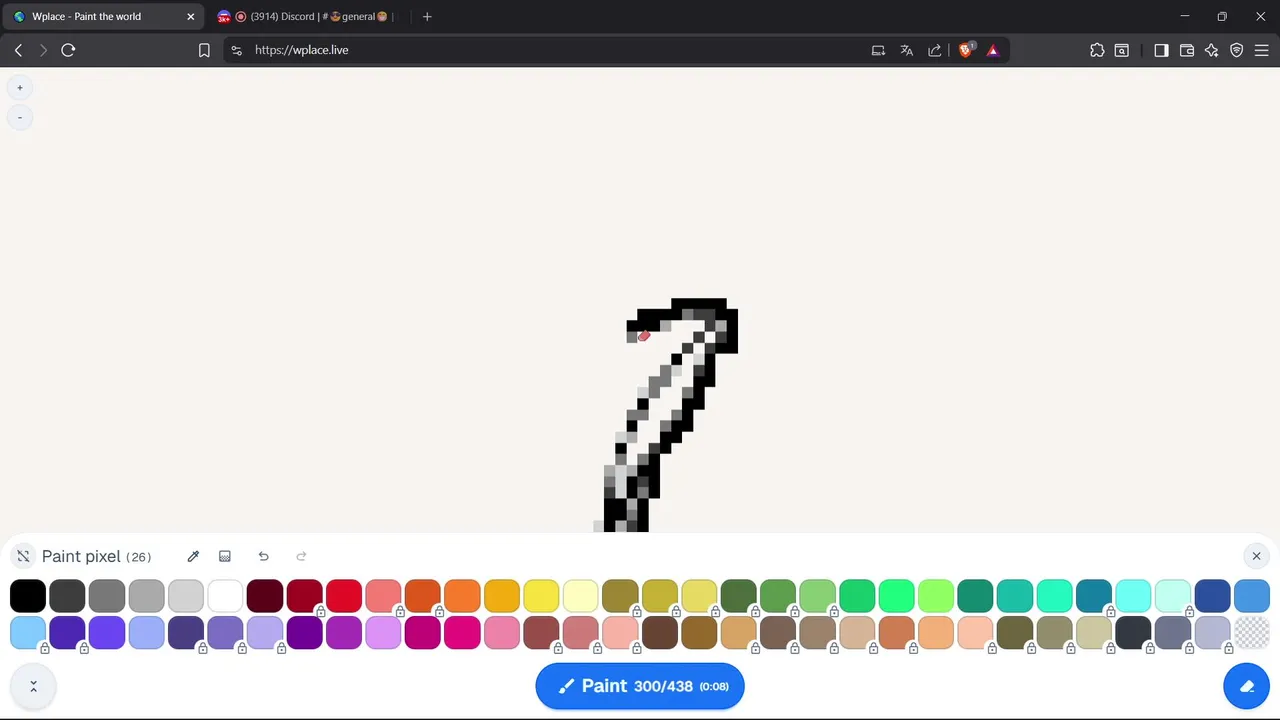Close the Wplace browser tab
This screenshot has width=1280, height=720.
point(190,16)
